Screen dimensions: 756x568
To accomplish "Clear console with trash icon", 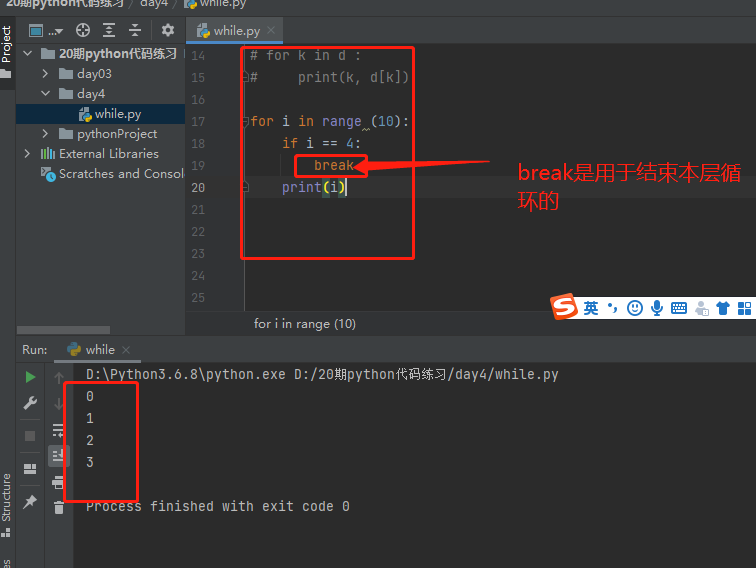I will [x=59, y=508].
